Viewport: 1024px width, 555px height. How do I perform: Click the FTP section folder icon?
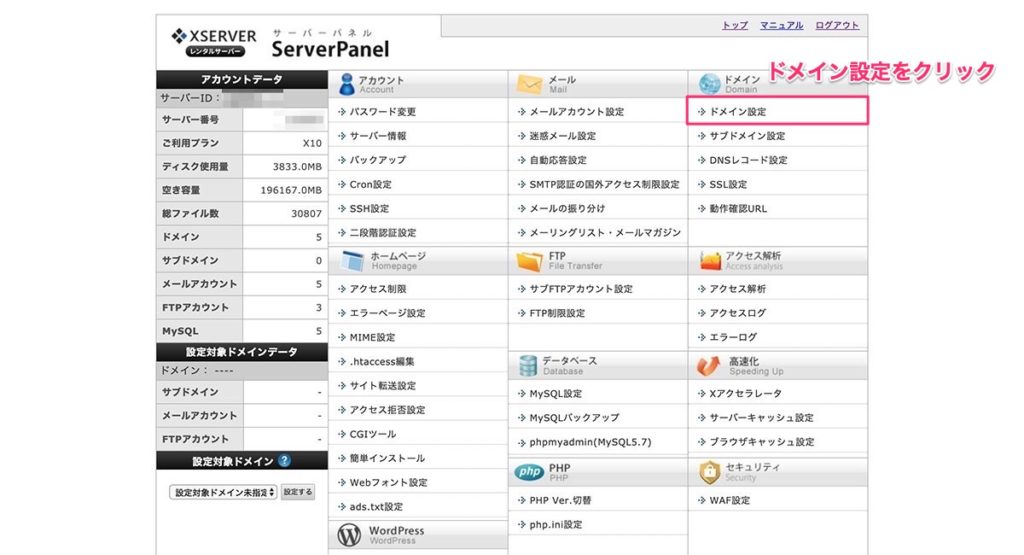pyautogui.click(x=528, y=261)
